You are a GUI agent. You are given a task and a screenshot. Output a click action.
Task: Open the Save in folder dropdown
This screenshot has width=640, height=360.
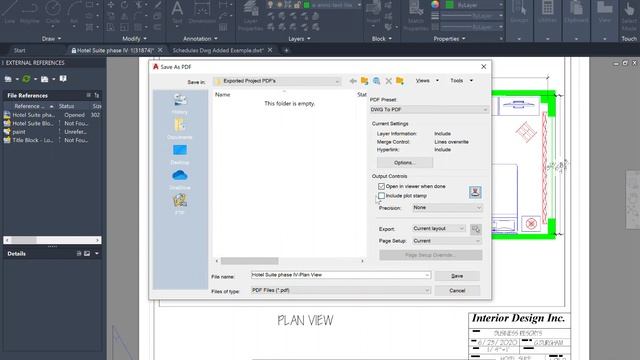277,81
